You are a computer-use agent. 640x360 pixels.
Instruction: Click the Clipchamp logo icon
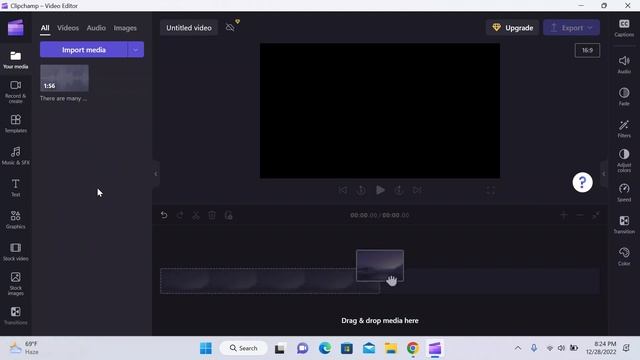(16, 28)
